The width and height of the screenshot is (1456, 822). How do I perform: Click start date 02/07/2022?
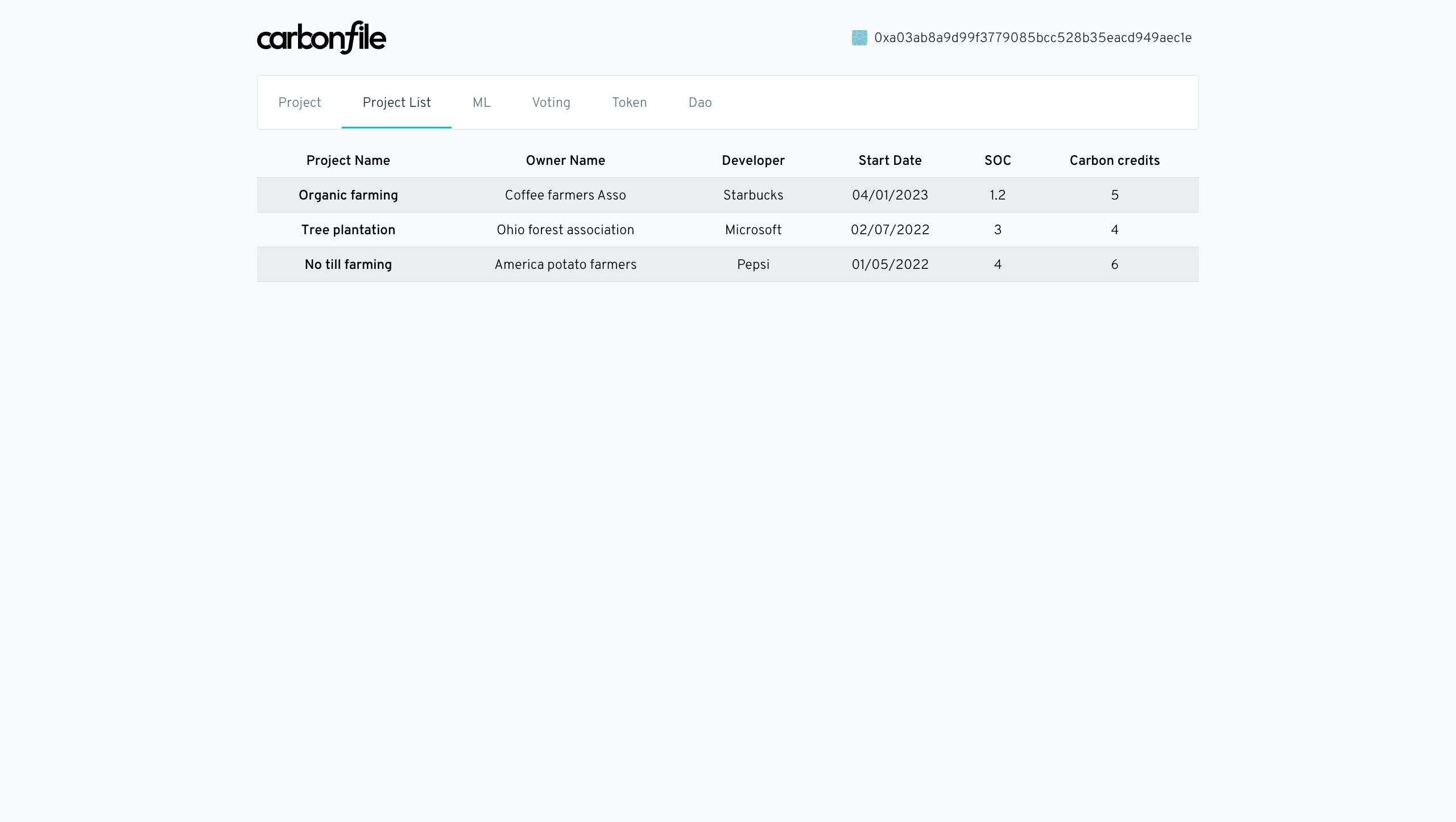(890, 230)
